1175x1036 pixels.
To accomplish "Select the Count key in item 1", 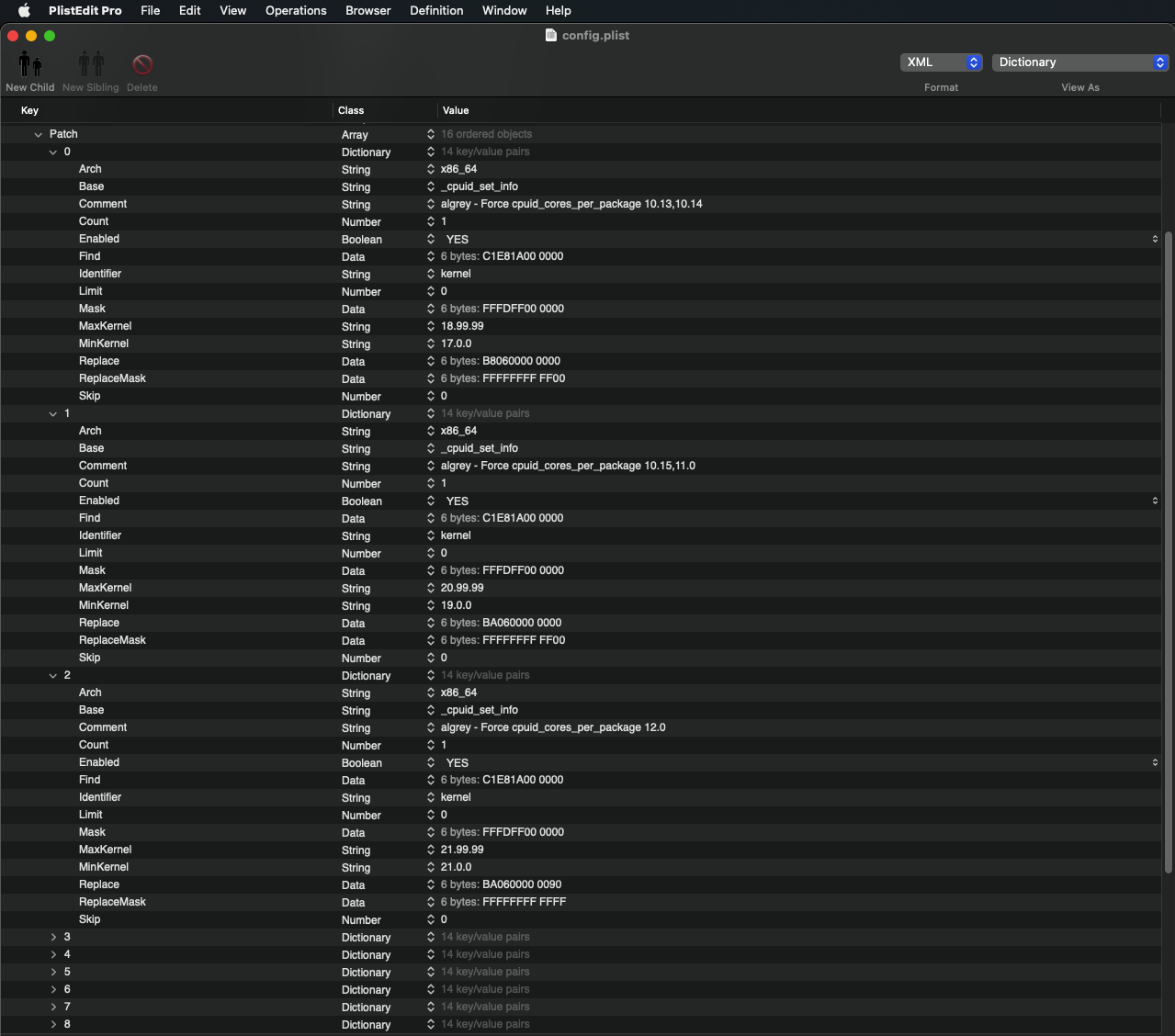I will pyautogui.click(x=94, y=483).
